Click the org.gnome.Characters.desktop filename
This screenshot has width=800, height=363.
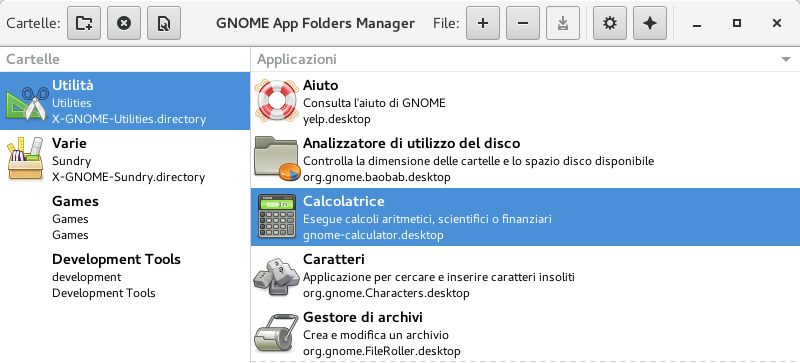point(386,294)
